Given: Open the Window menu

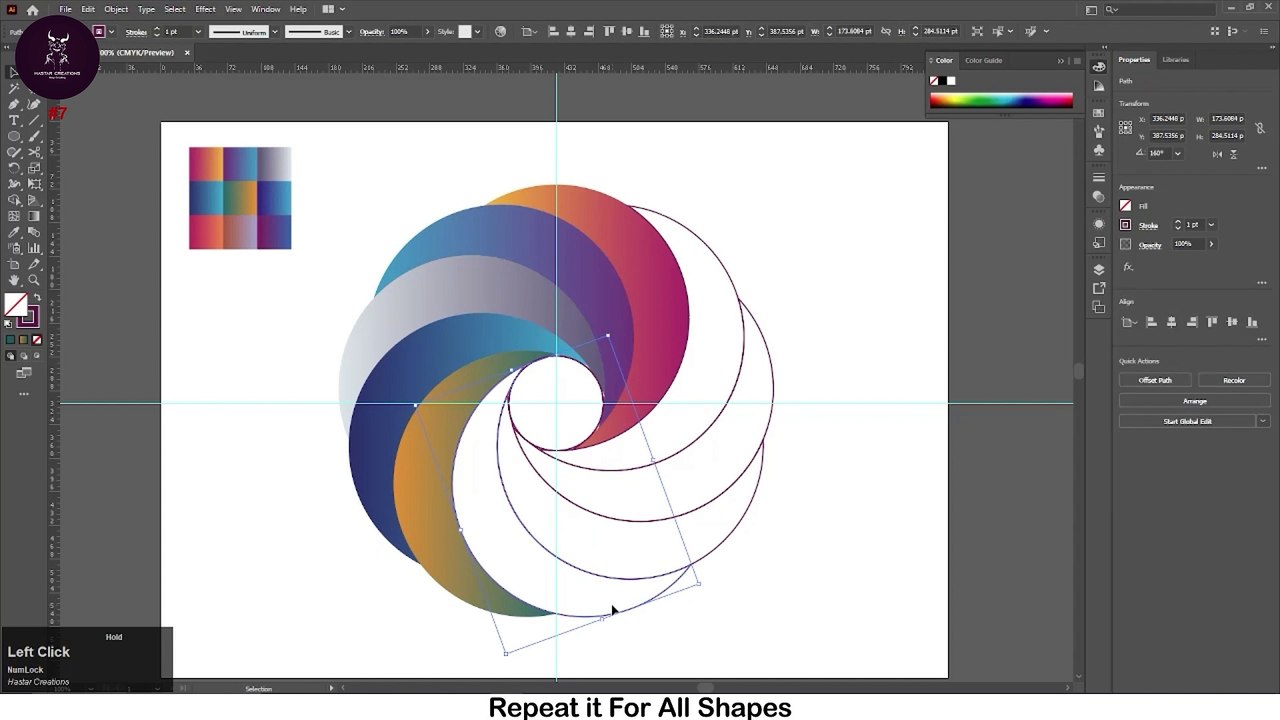Looking at the screenshot, I should [x=265, y=9].
